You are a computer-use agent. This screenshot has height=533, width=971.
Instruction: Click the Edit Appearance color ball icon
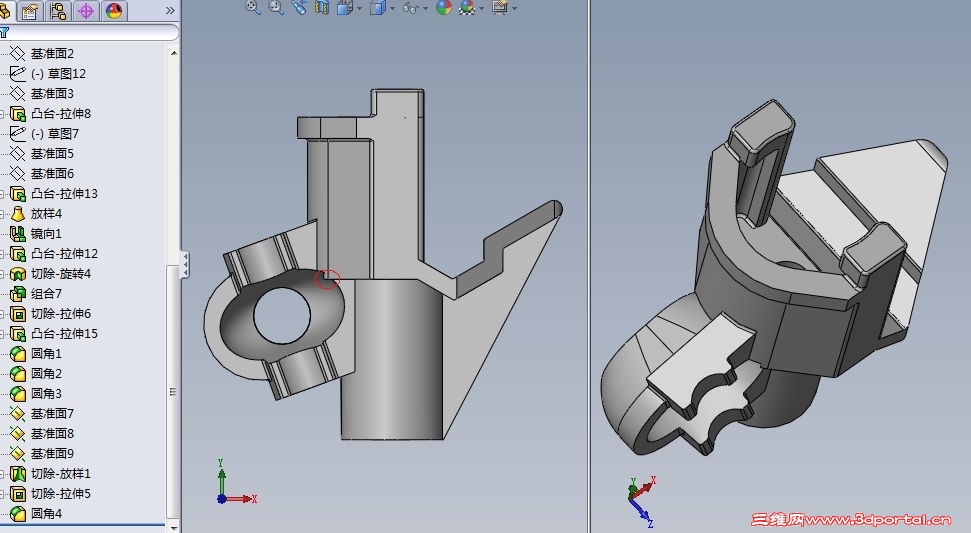(443, 7)
